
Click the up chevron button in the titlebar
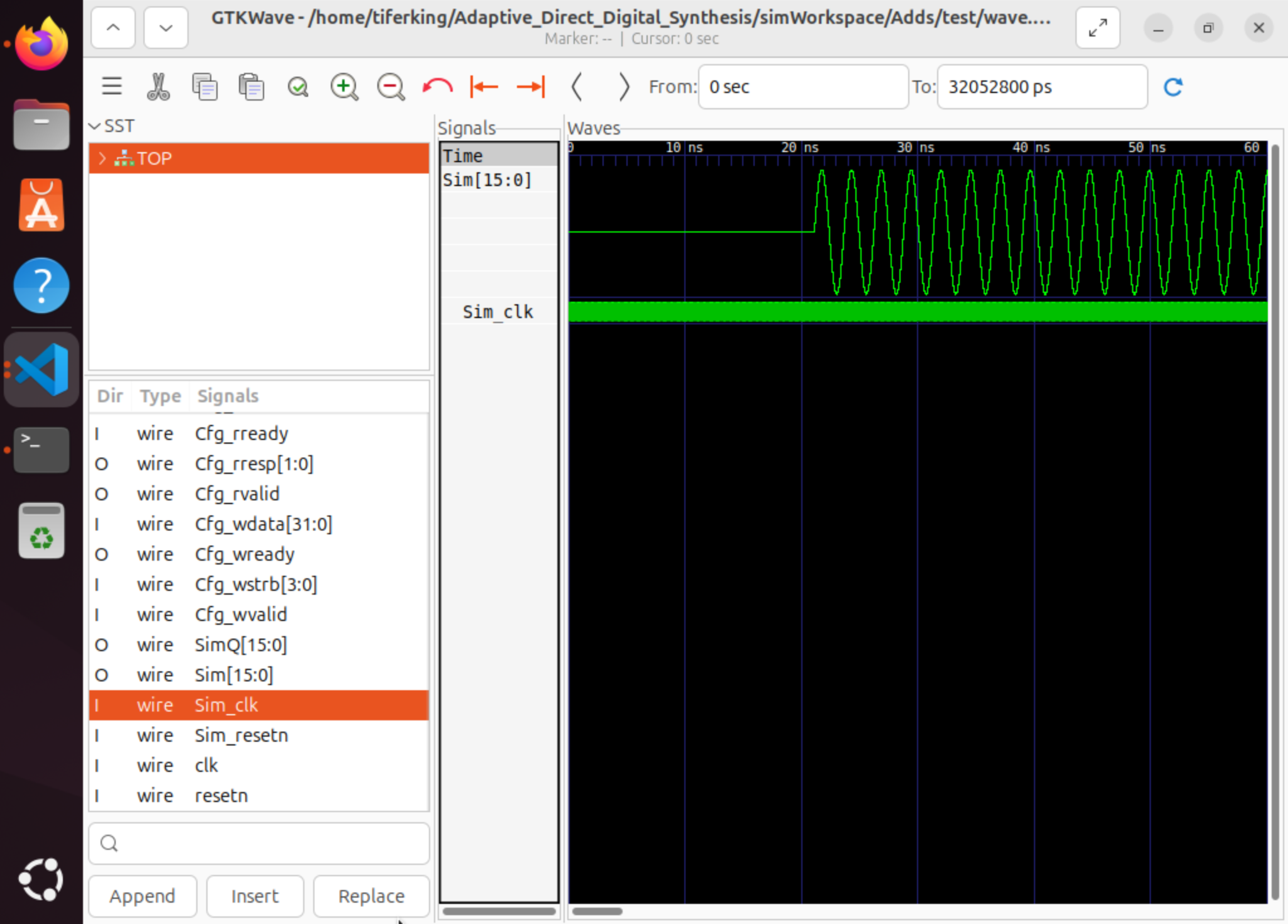click(x=113, y=28)
